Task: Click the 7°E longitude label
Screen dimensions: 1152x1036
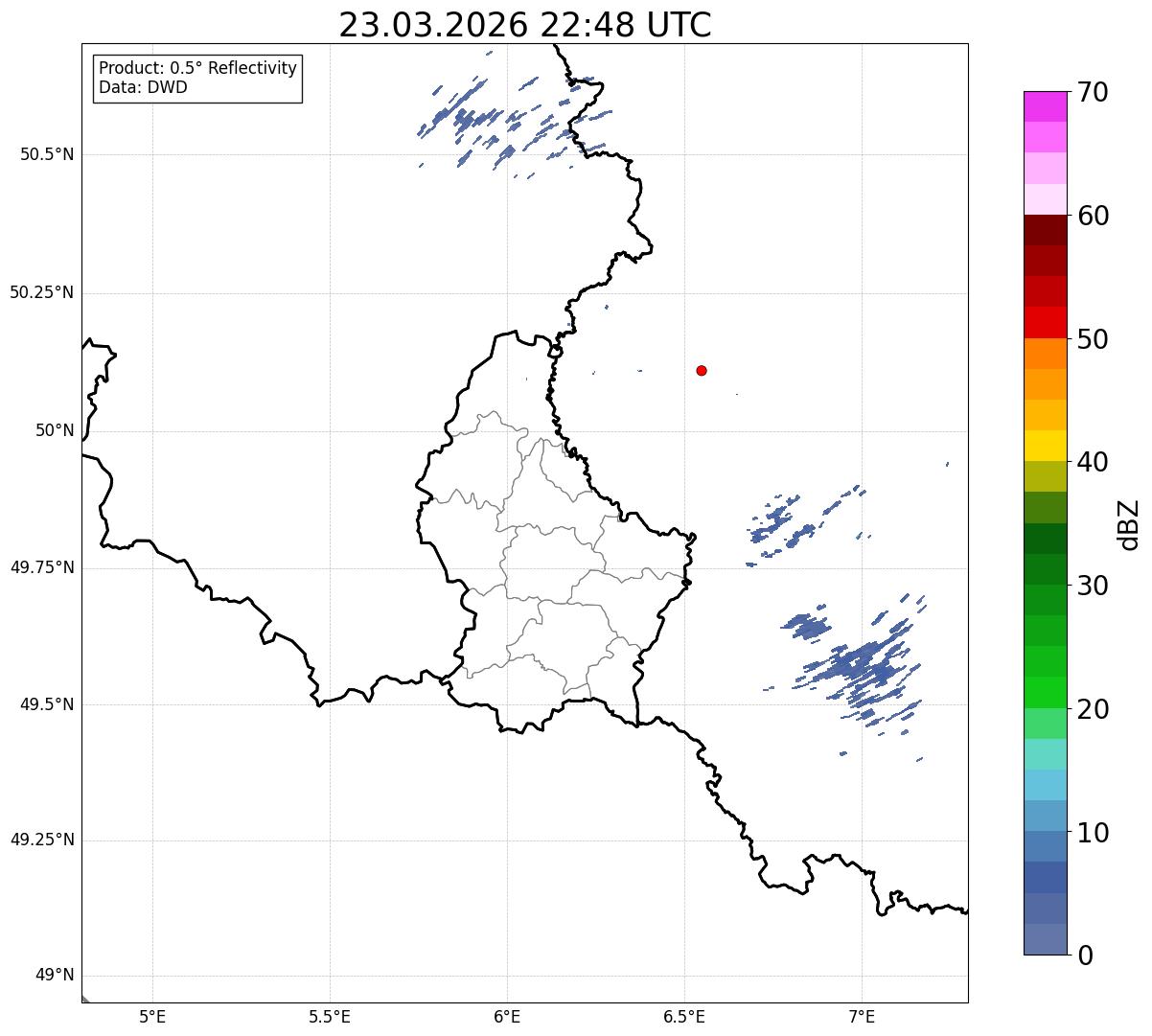Action: [862, 1017]
